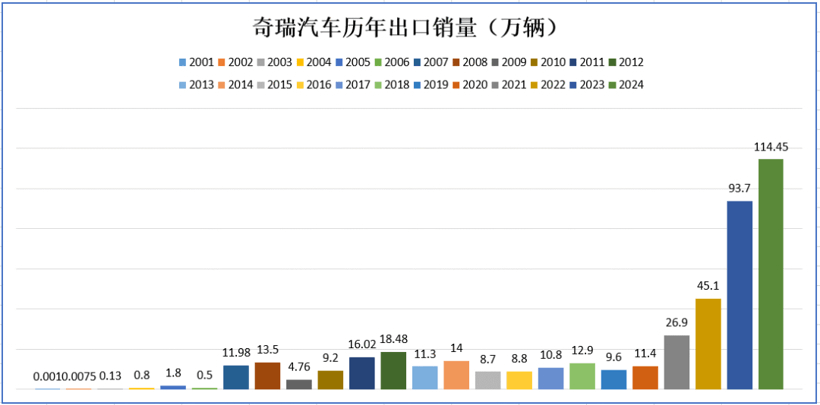Click the 2013 legend entry
820x405 pixels.
click(196, 85)
